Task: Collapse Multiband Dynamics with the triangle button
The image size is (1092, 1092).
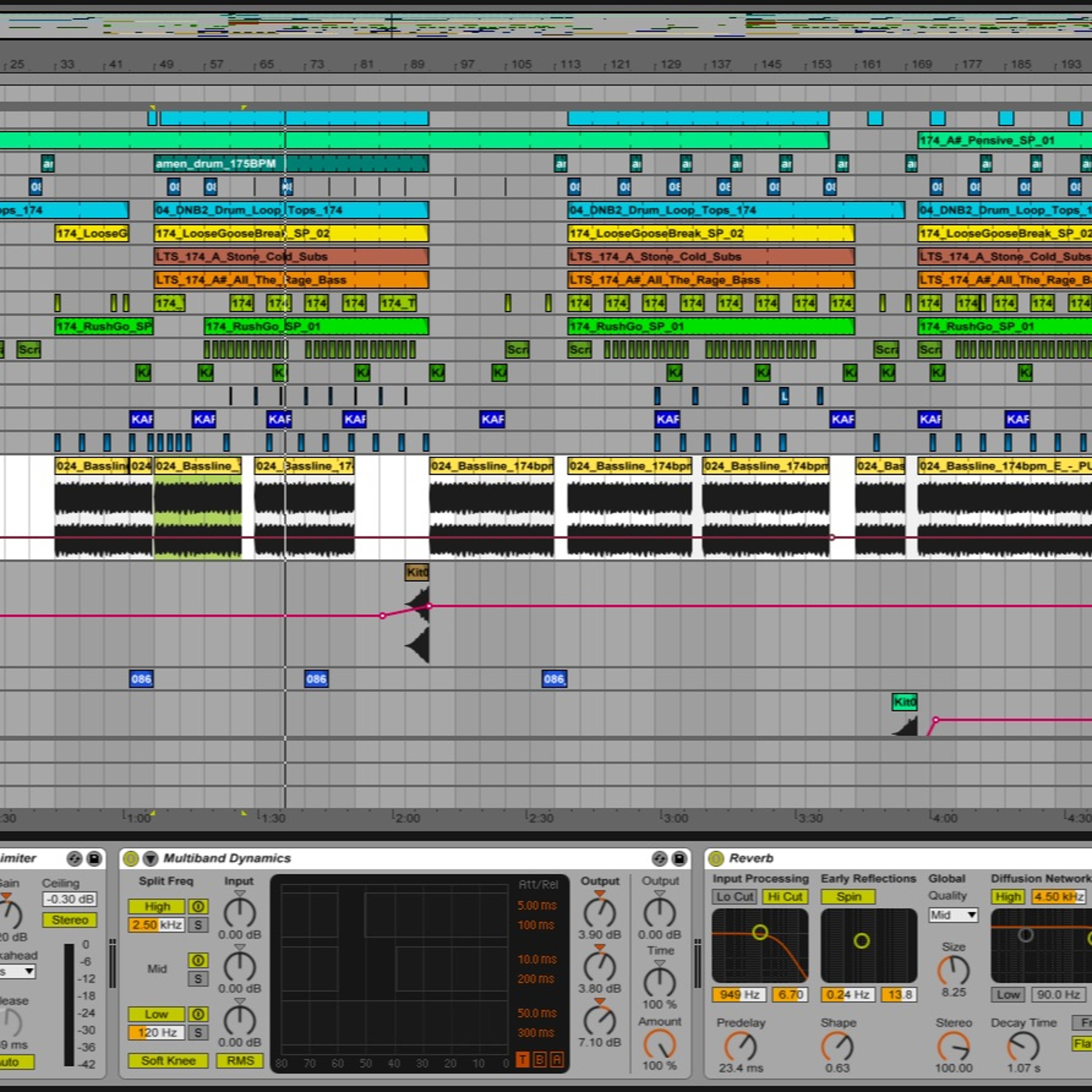Action: [x=150, y=859]
